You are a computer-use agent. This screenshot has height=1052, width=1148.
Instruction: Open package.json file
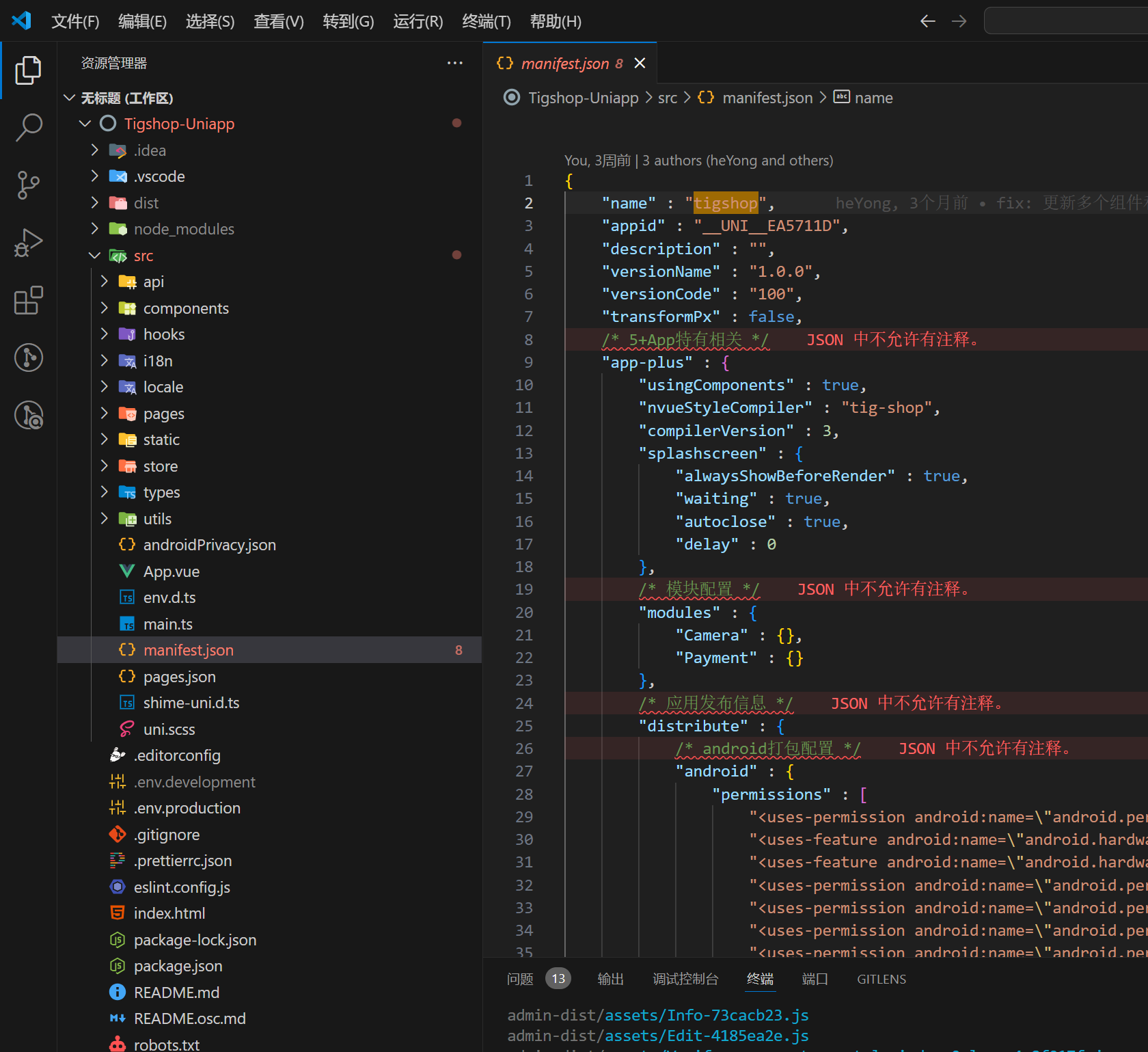[269, 966]
